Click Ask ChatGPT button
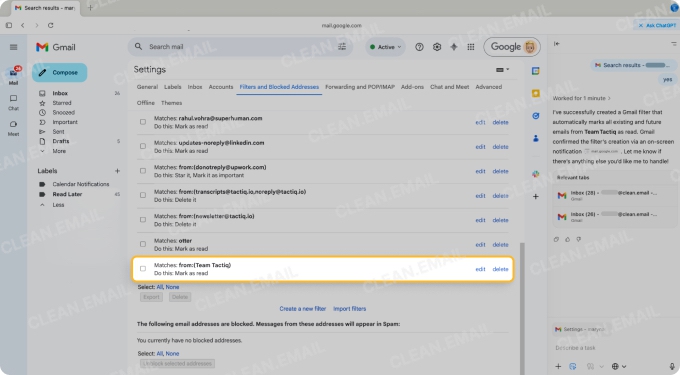 657,25
